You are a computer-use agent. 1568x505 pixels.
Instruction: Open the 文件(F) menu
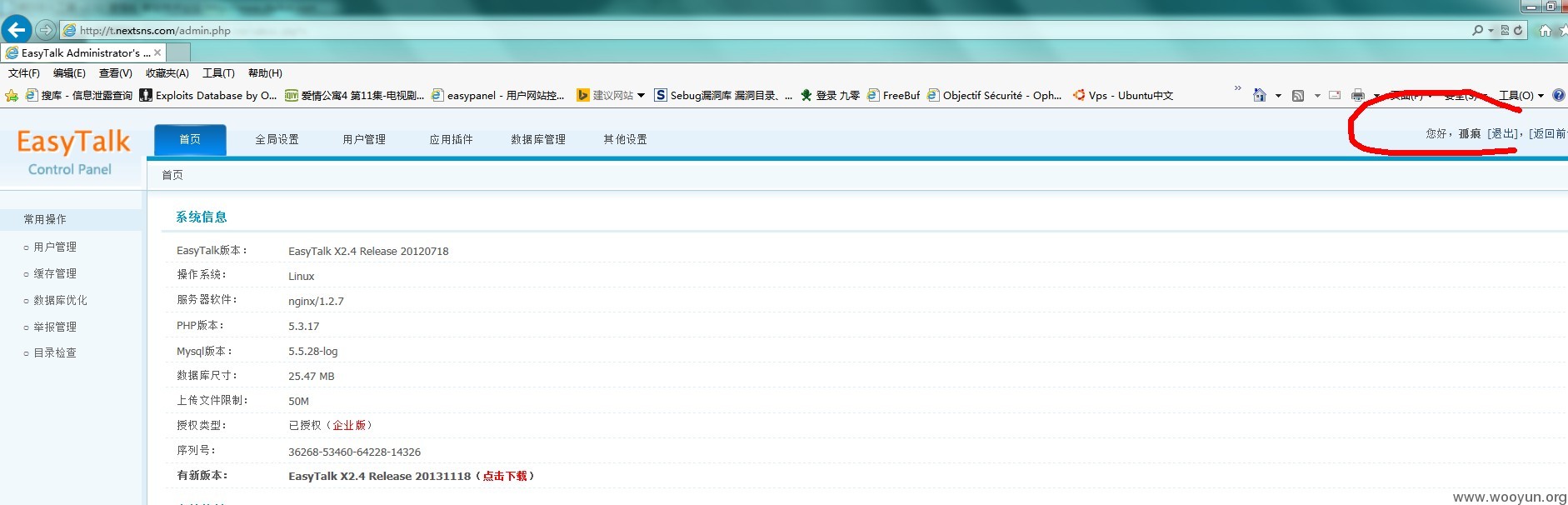pos(24,73)
